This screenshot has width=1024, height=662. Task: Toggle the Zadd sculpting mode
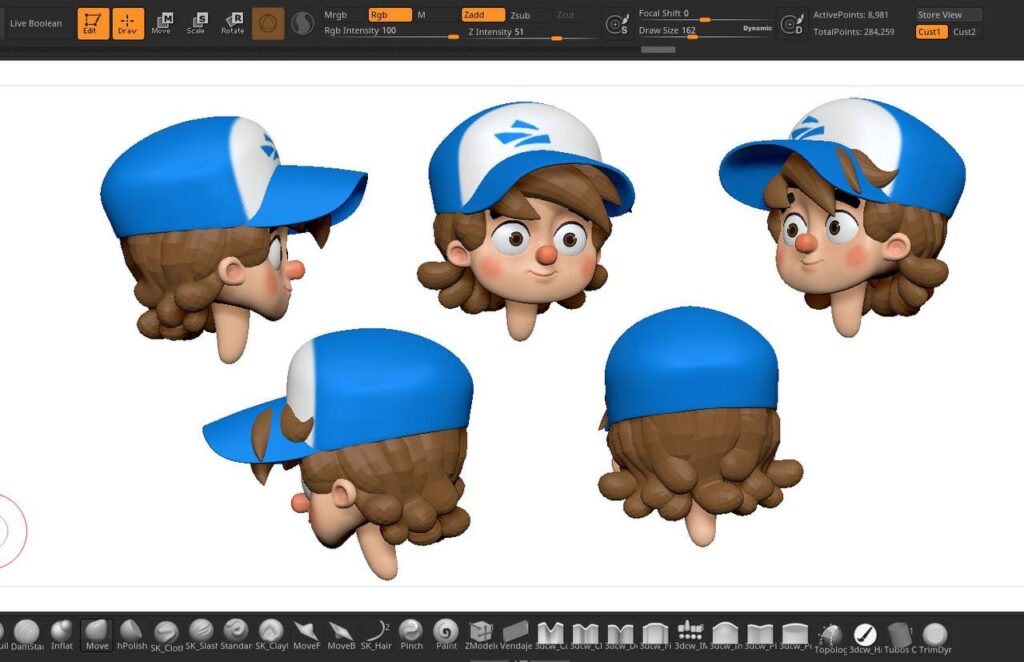click(483, 15)
